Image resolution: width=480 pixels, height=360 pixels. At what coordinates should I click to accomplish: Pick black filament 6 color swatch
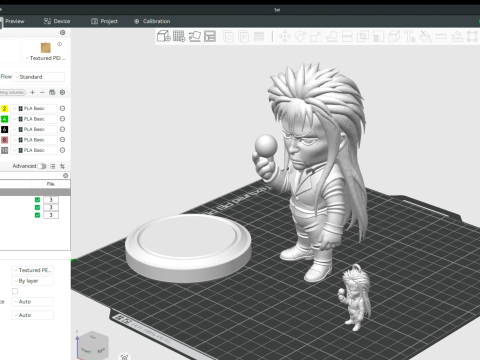[x=4, y=129]
